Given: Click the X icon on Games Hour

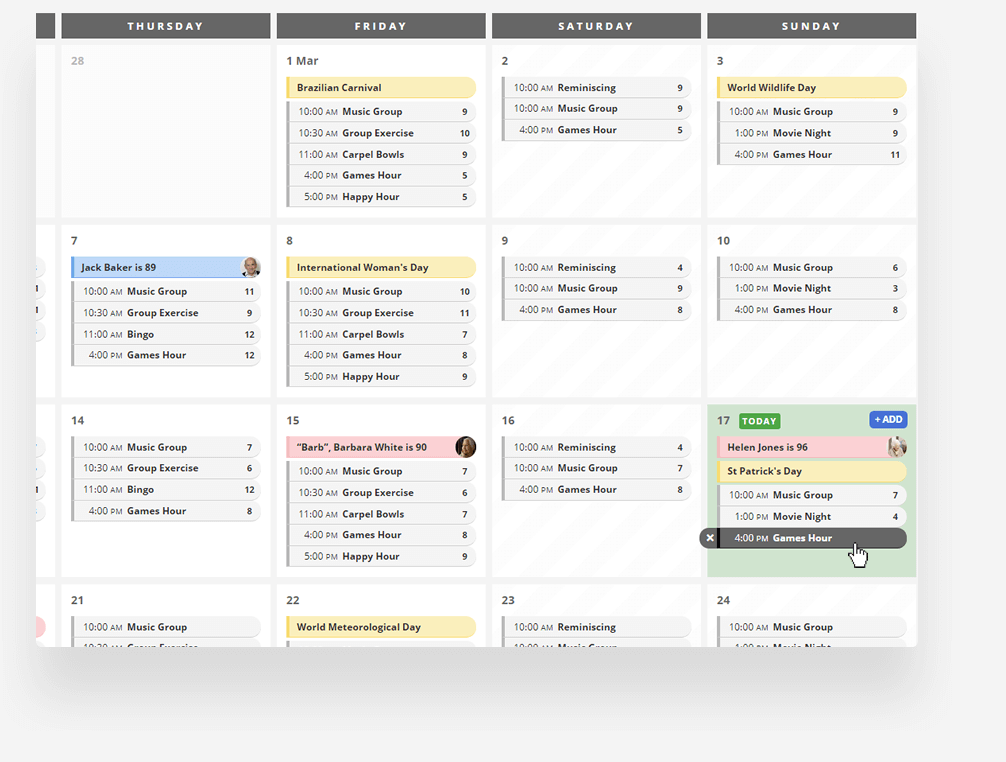Looking at the screenshot, I should [710, 538].
